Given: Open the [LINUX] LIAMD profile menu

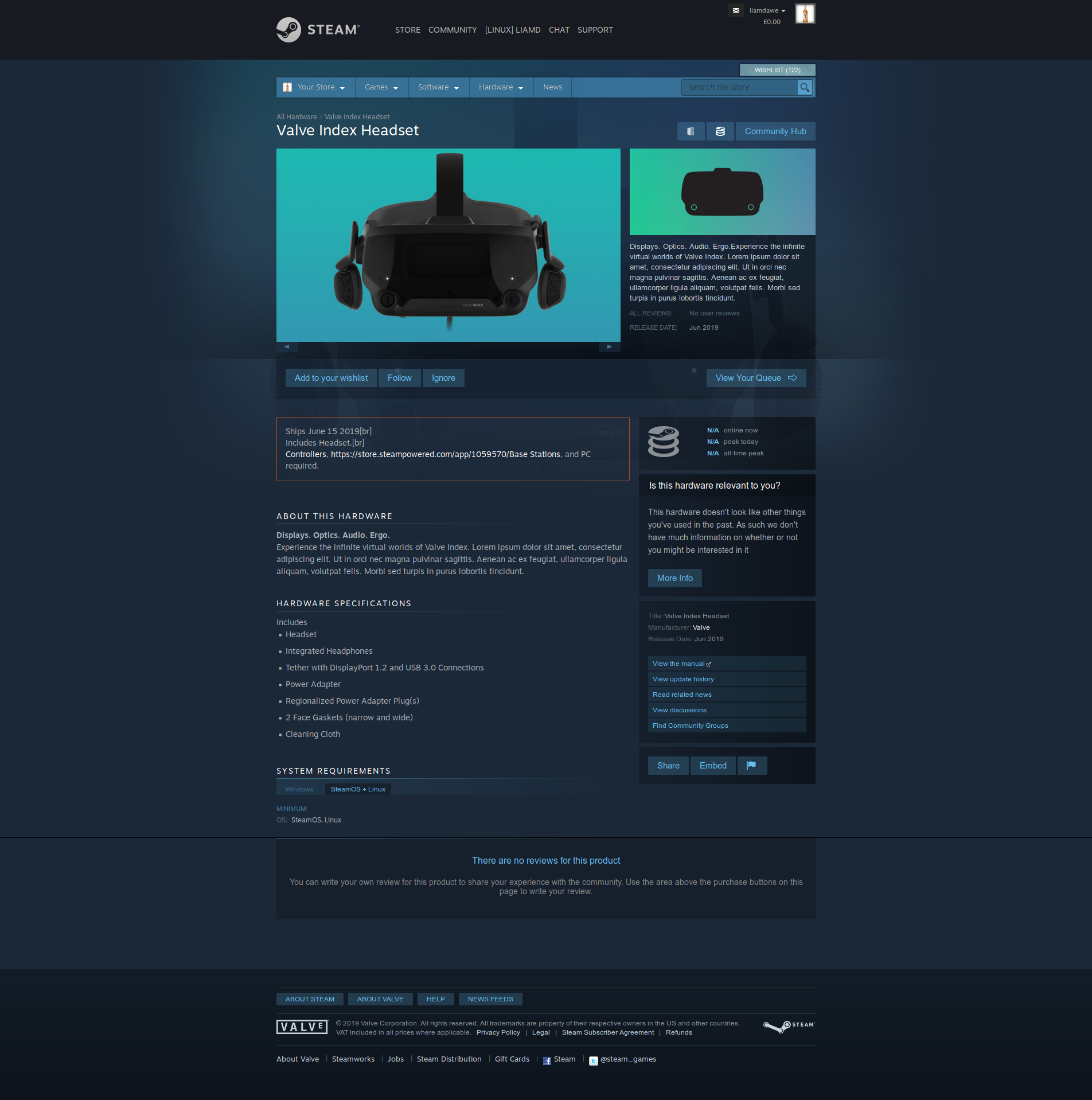Looking at the screenshot, I should point(513,30).
